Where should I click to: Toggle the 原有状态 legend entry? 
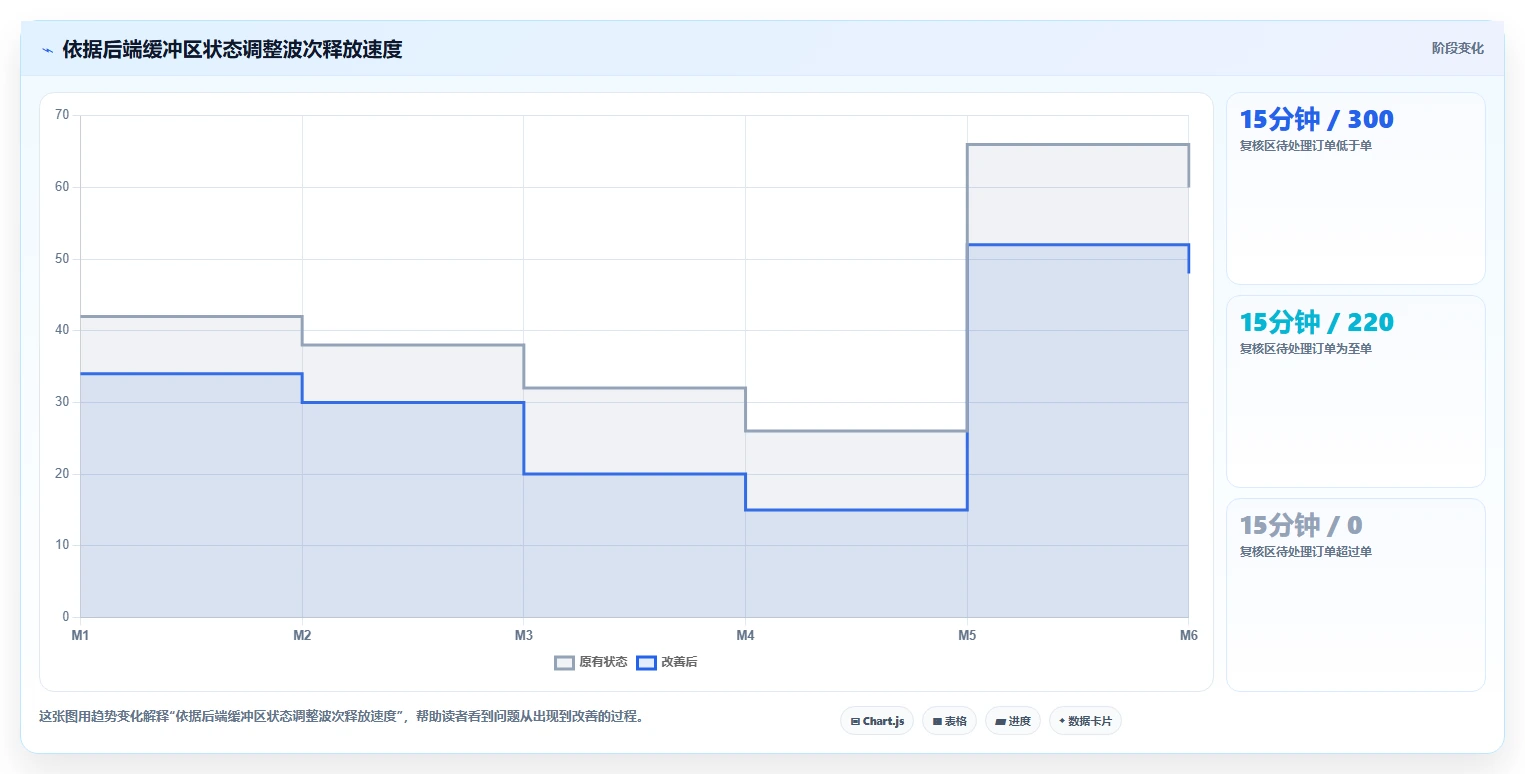point(591,662)
